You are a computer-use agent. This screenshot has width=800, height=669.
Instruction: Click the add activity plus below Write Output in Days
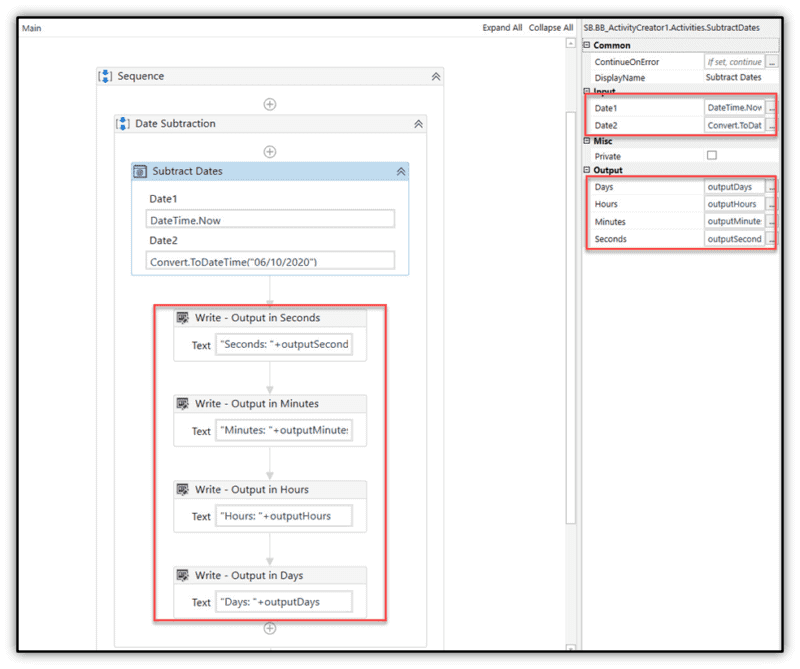coord(269,627)
